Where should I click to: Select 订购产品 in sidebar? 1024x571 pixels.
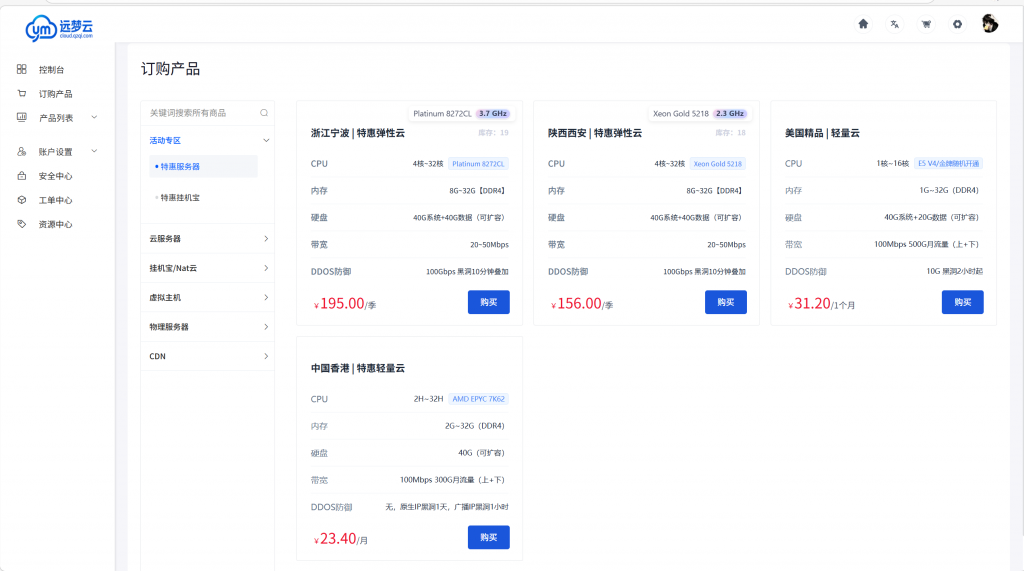click(x=56, y=94)
